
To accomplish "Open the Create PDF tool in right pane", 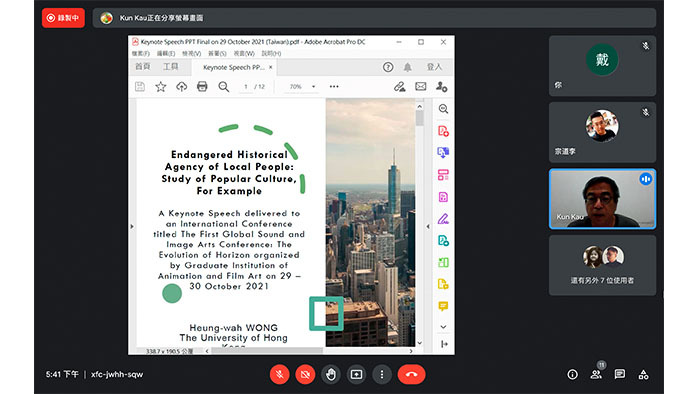I will (443, 131).
